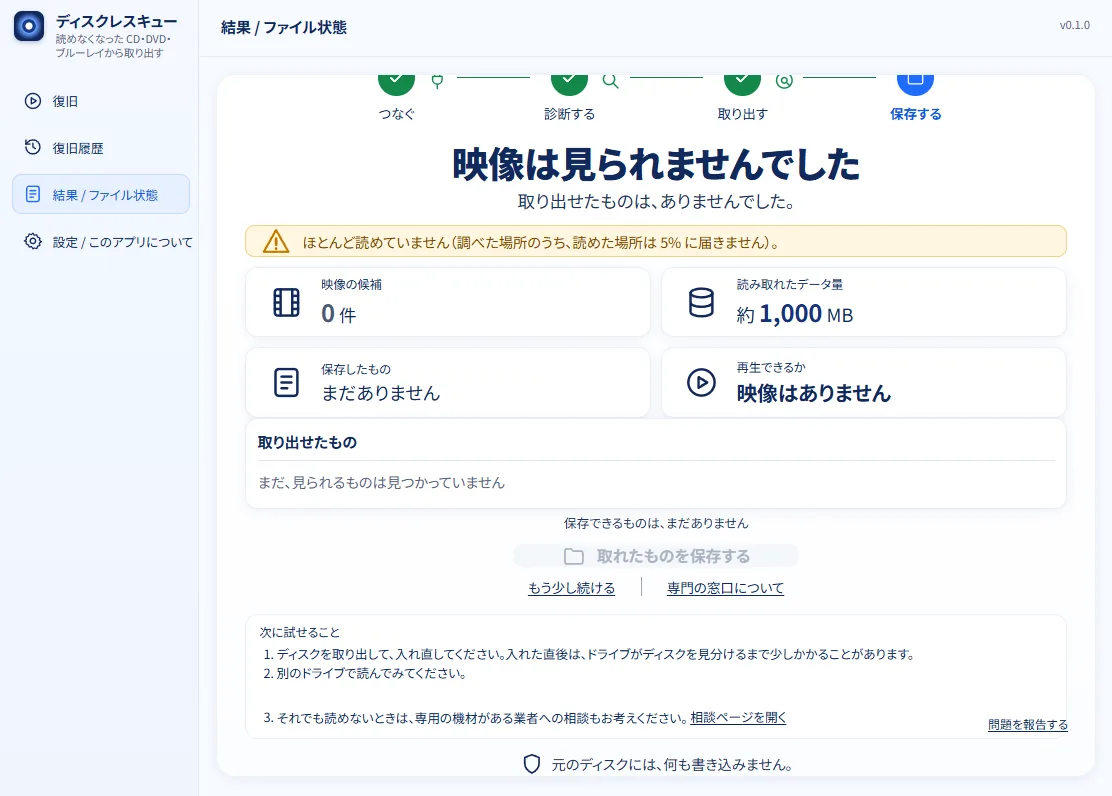Click the shield icon near the bottom

(532, 763)
